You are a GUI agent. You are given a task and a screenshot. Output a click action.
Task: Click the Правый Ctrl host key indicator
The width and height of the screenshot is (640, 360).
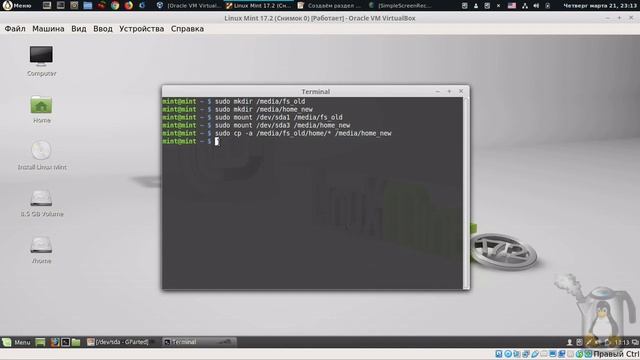click(x=616, y=354)
